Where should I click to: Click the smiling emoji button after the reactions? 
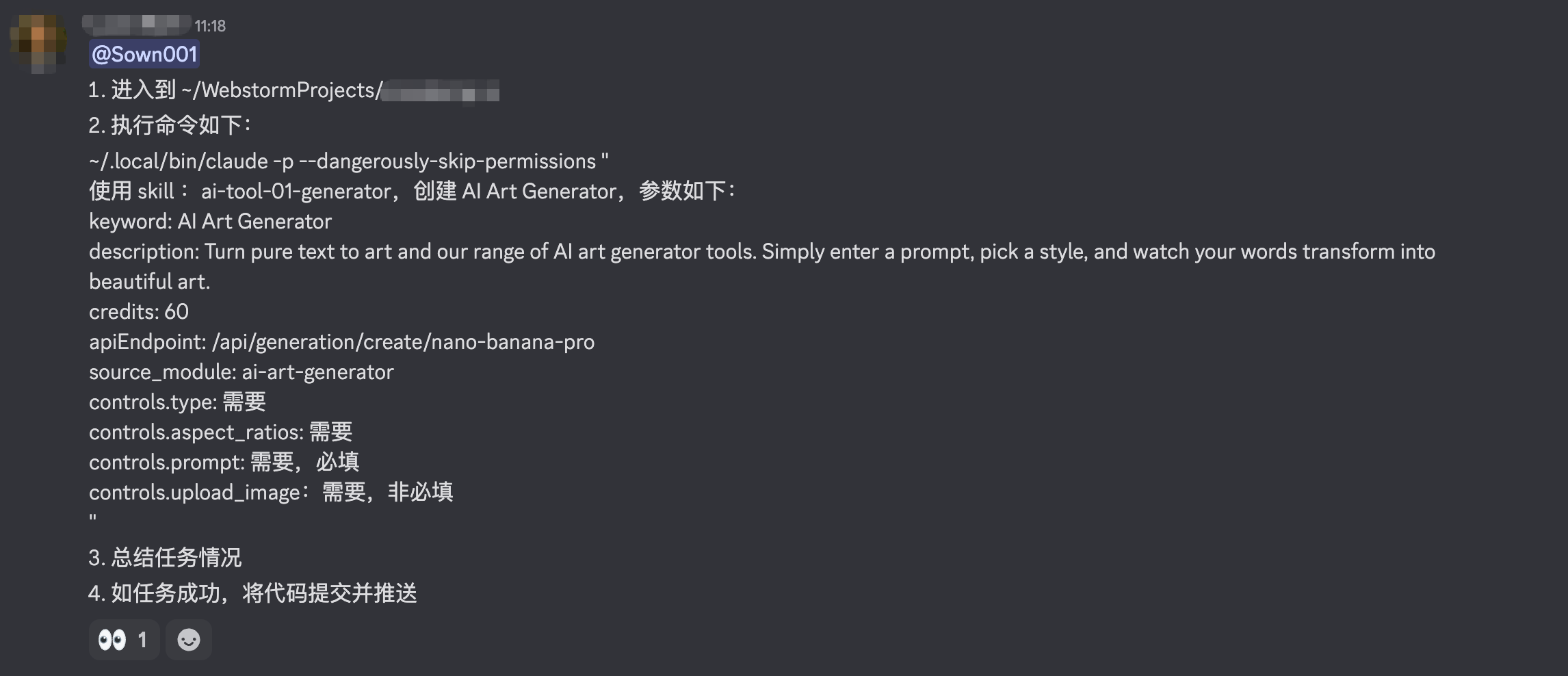pyautogui.click(x=189, y=639)
